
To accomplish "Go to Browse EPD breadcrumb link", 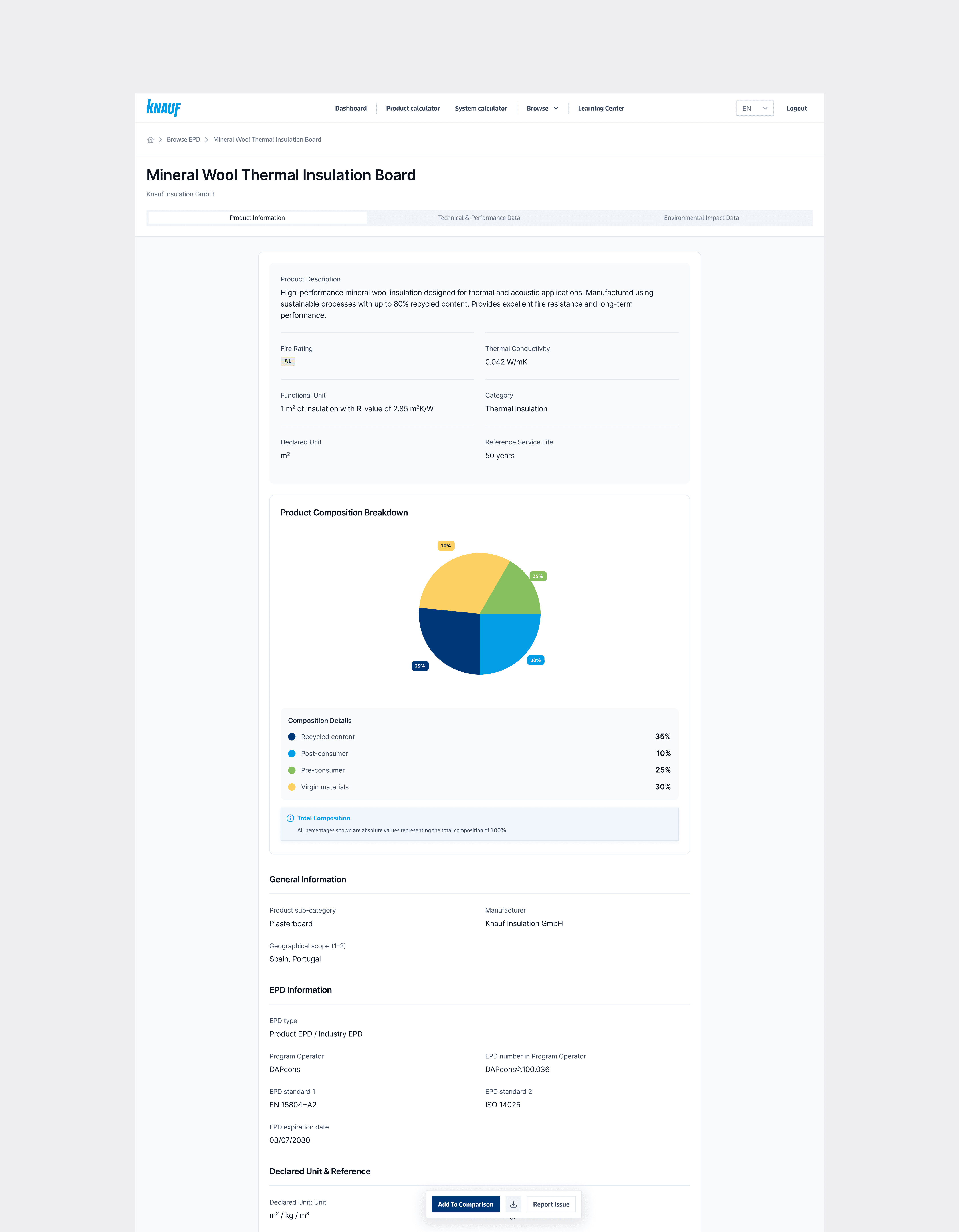I will coord(183,140).
